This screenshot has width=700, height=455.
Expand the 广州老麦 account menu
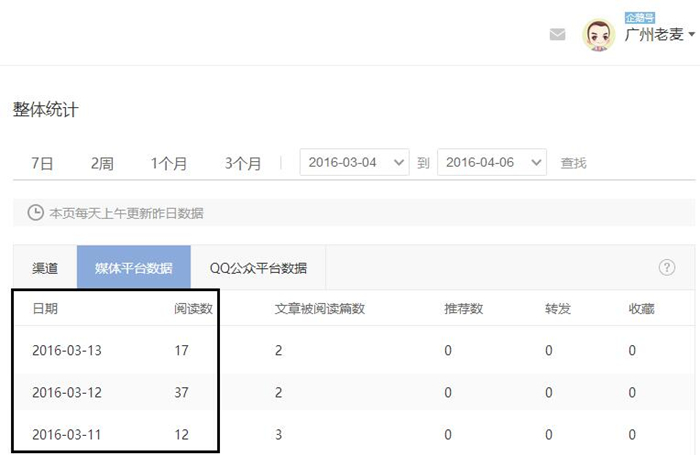coord(659,35)
